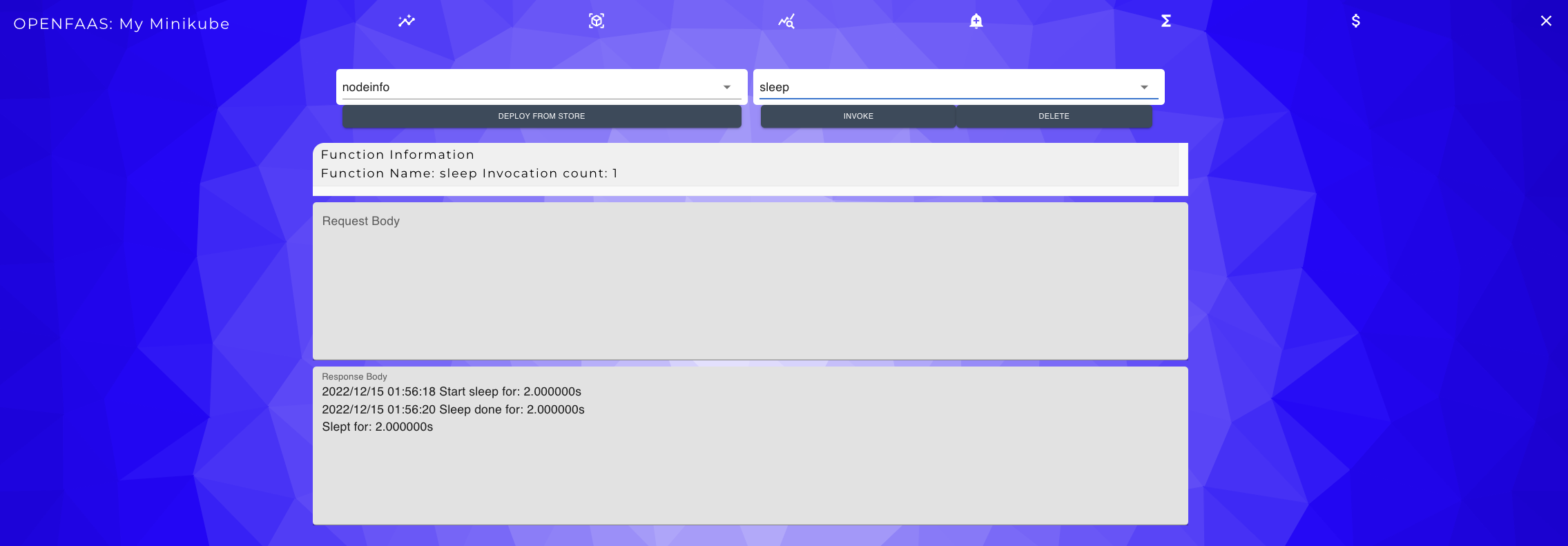Screen dimensions: 1568x546
Task: Open the alerts bell icon
Action: click(x=976, y=21)
